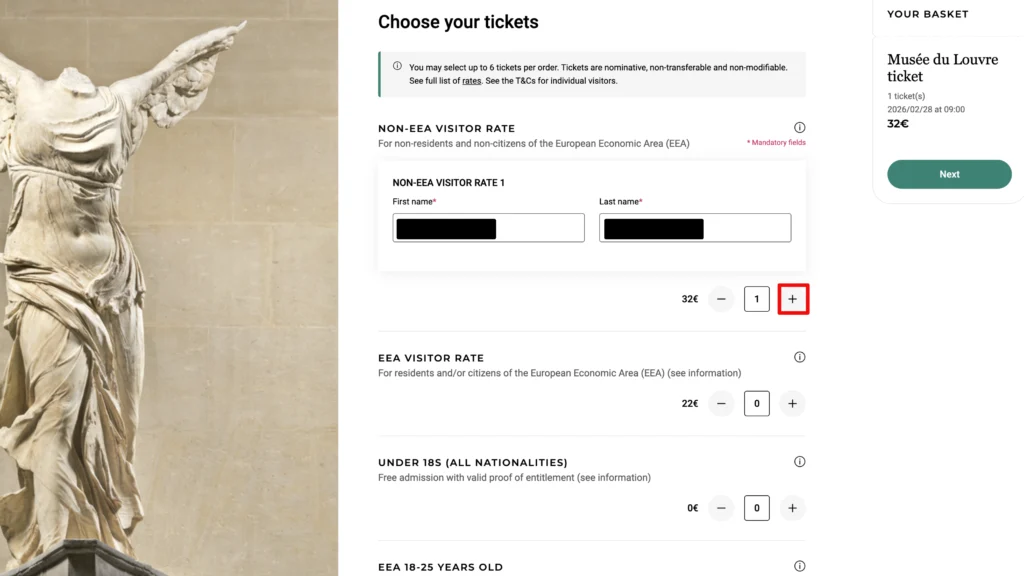Decrease the Under 18s ticket count
1024x576 pixels.
(x=721, y=508)
